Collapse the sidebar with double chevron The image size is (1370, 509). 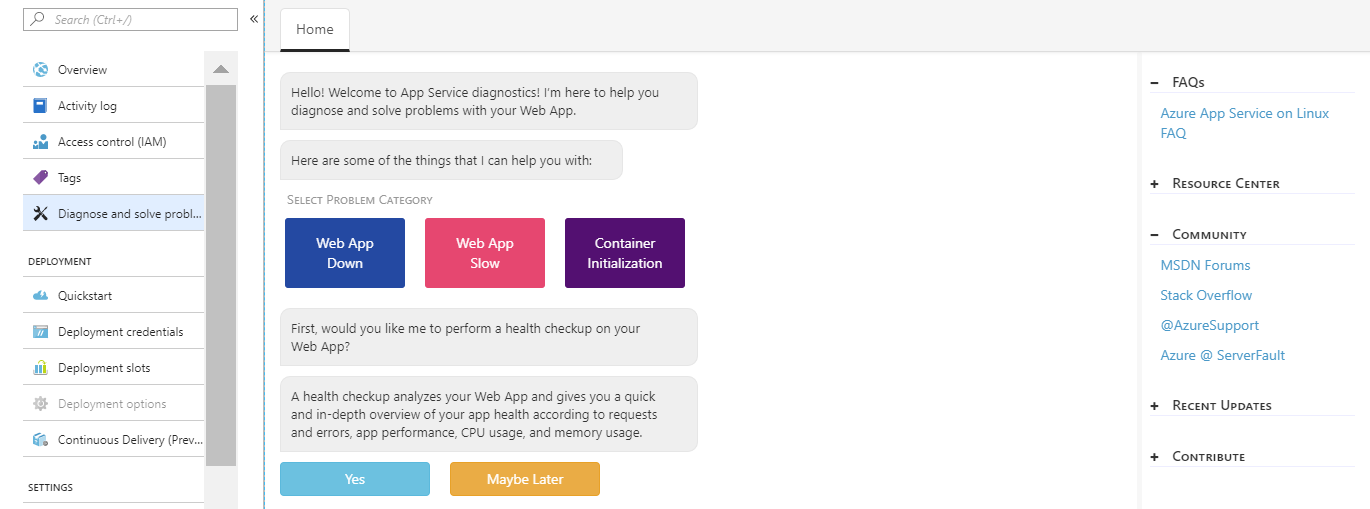tap(254, 19)
